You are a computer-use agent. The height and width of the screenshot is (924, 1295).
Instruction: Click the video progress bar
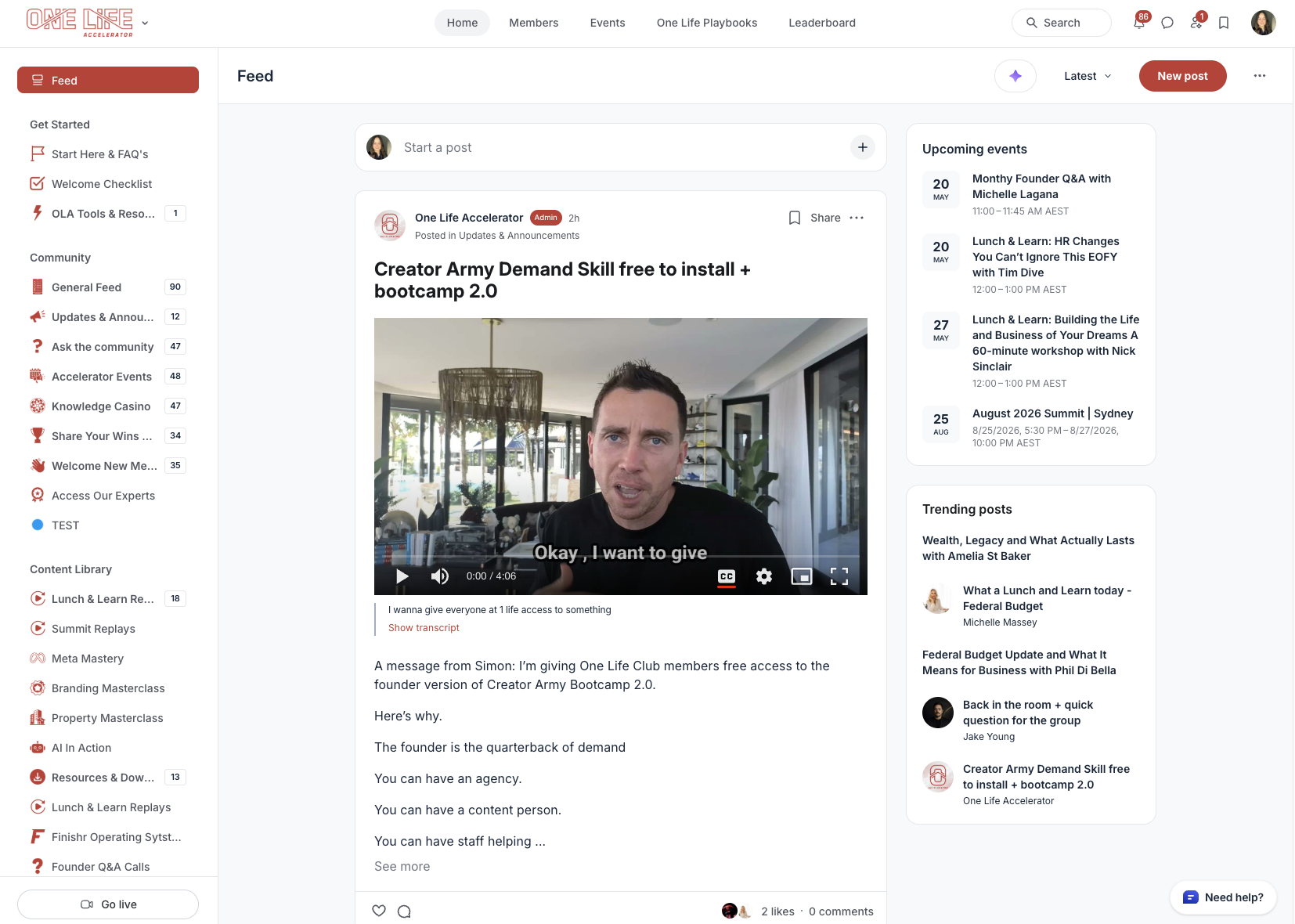point(621,557)
